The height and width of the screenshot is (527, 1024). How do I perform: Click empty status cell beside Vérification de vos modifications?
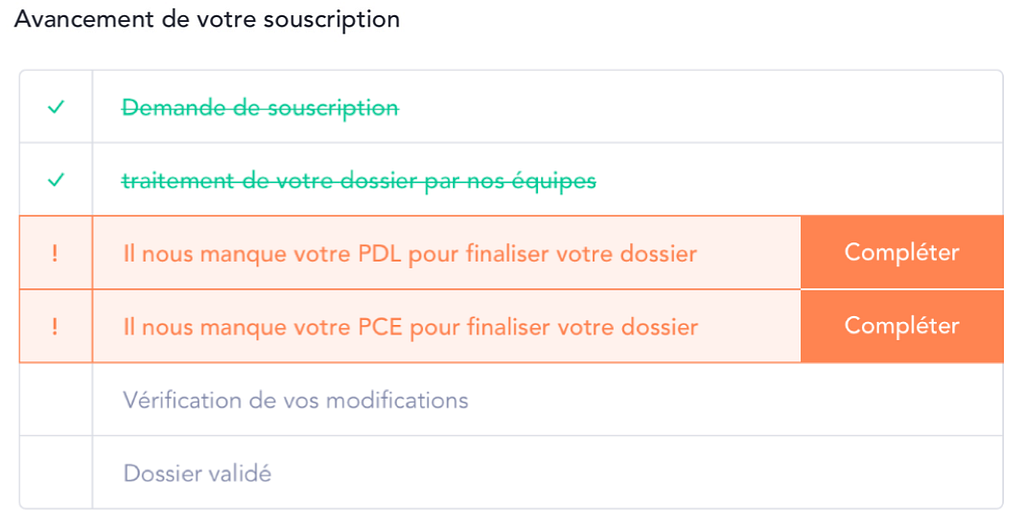pyautogui.click(x=56, y=400)
